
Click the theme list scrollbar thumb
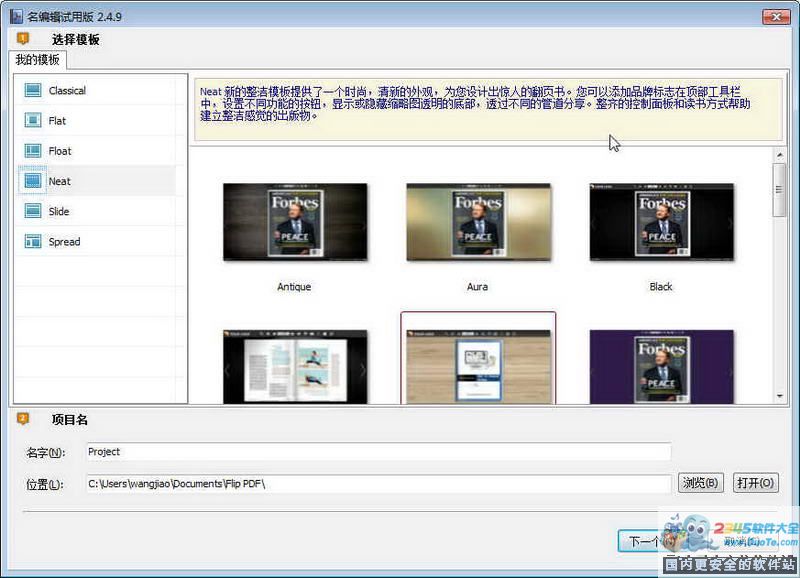pyautogui.click(x=779, y=190)
